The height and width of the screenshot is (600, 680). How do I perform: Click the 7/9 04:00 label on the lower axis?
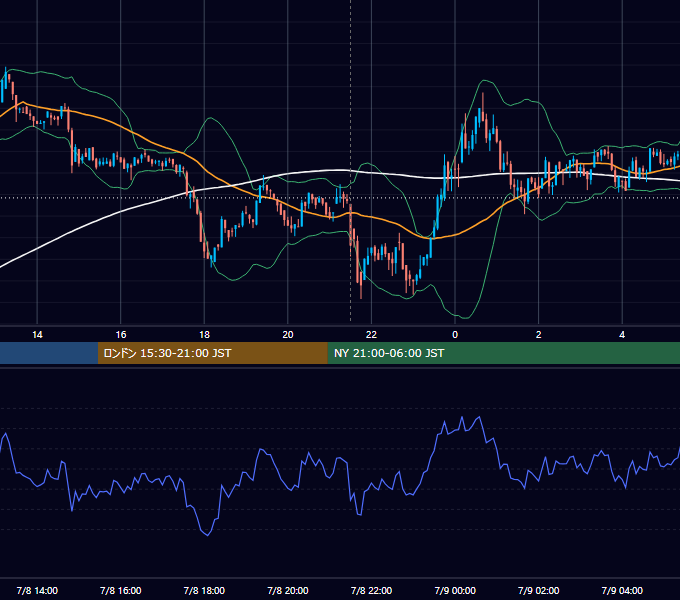coord(622,590)
